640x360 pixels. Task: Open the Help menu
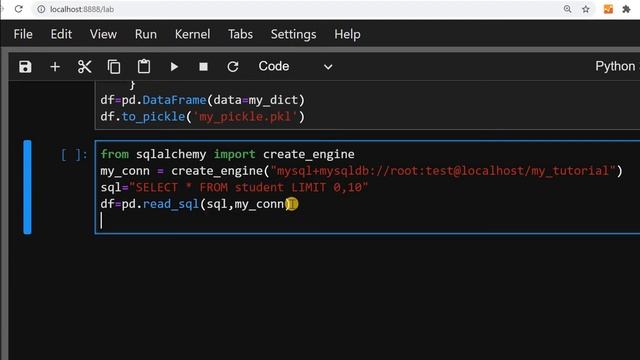pos(347,34)
